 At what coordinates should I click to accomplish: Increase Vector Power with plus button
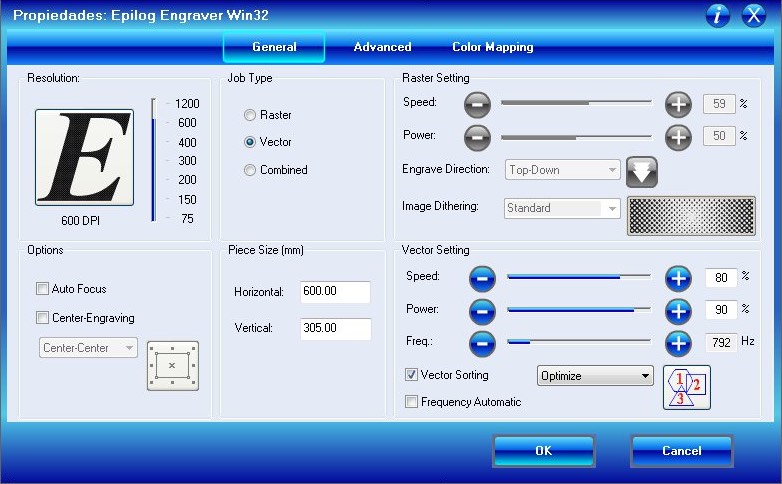click(678, 311)
